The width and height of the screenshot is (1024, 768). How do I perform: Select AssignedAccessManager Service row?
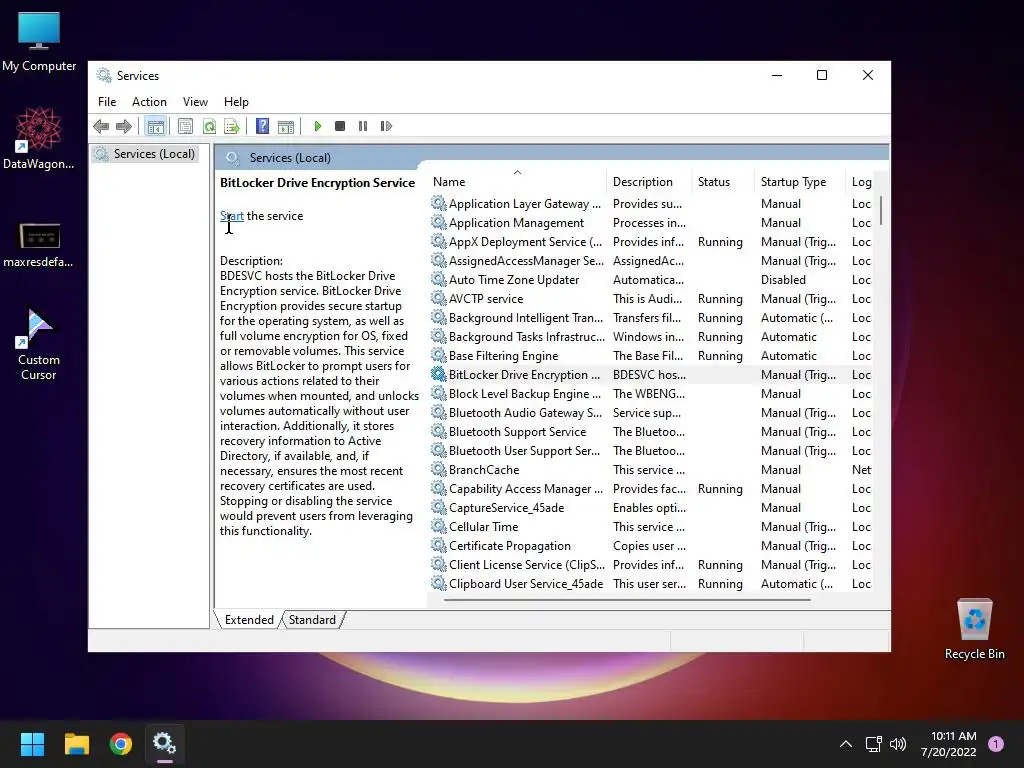tap(650, 261)
